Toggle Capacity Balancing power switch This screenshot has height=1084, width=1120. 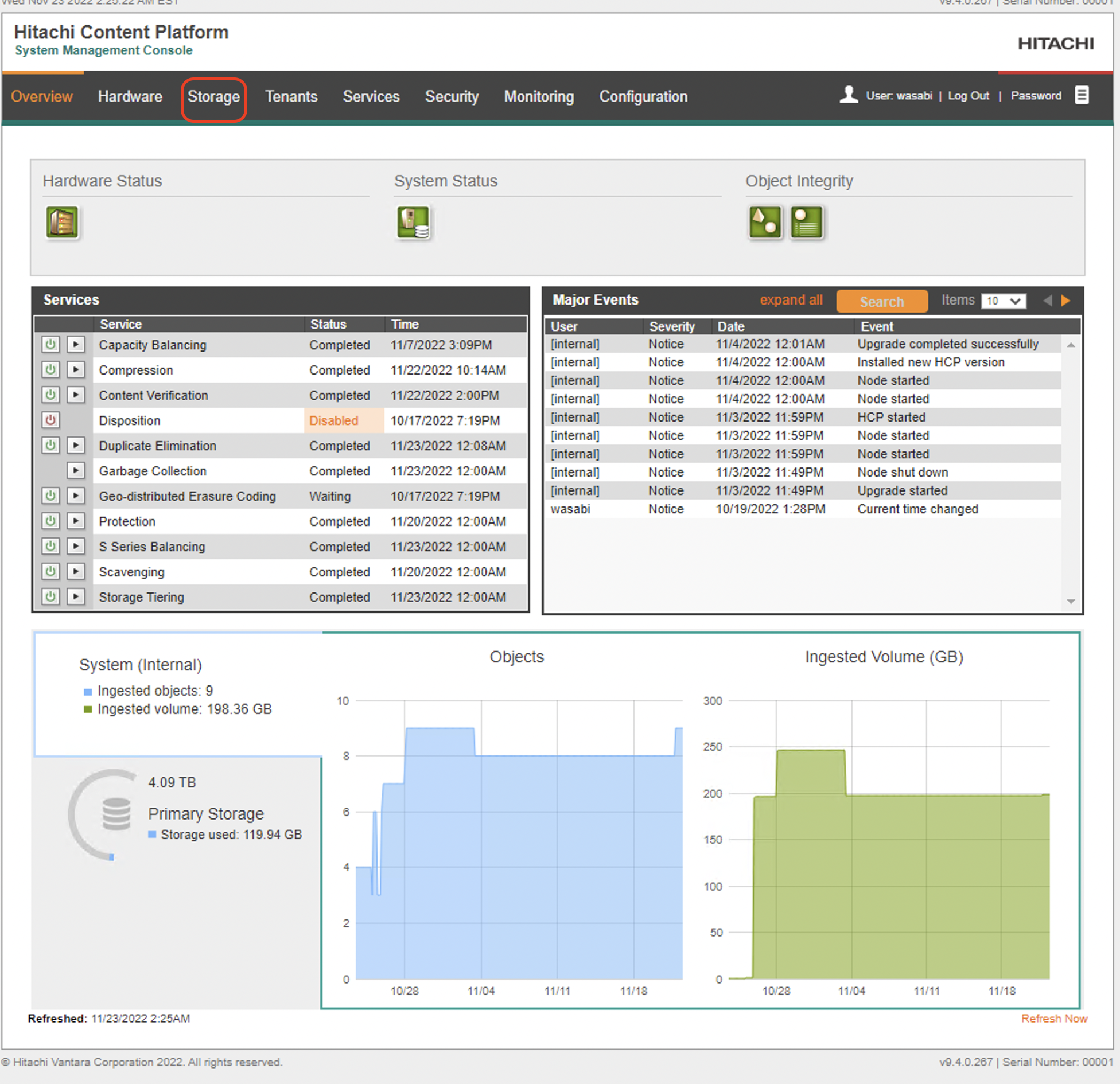pos(50,345)
